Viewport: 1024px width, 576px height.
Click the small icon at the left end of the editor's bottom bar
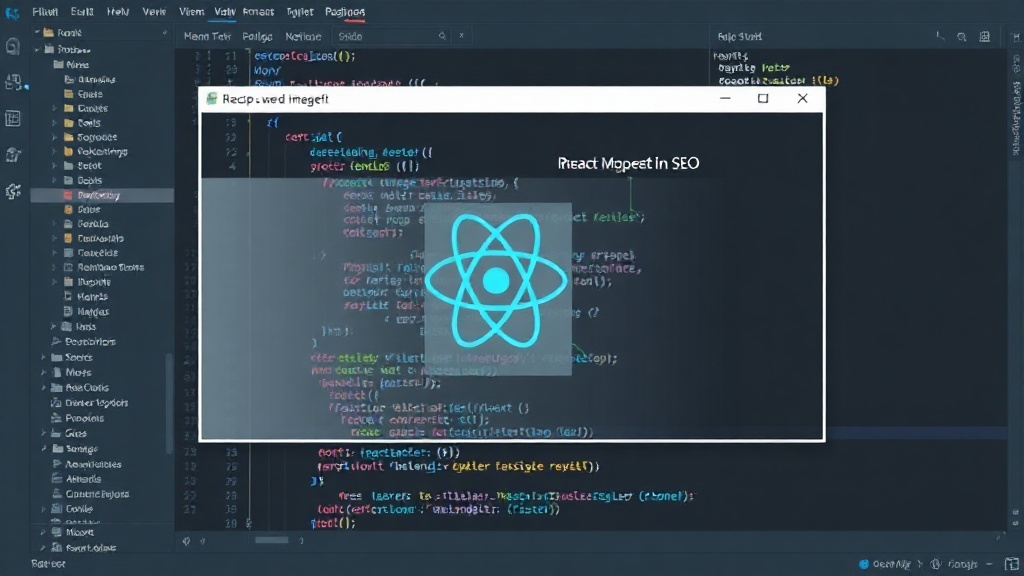point(187,541)
